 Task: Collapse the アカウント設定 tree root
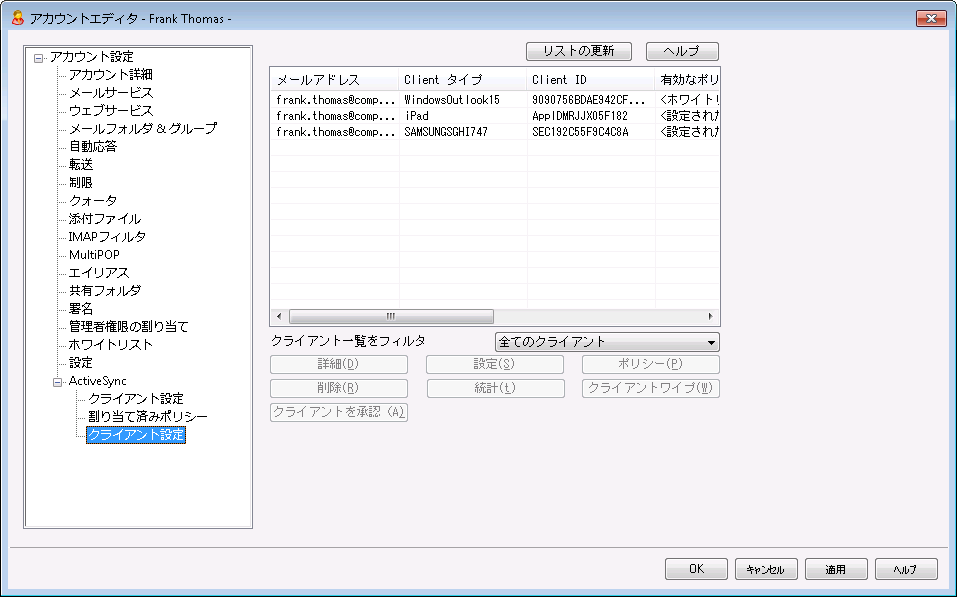pyautogui.click(x=38, y=57)
